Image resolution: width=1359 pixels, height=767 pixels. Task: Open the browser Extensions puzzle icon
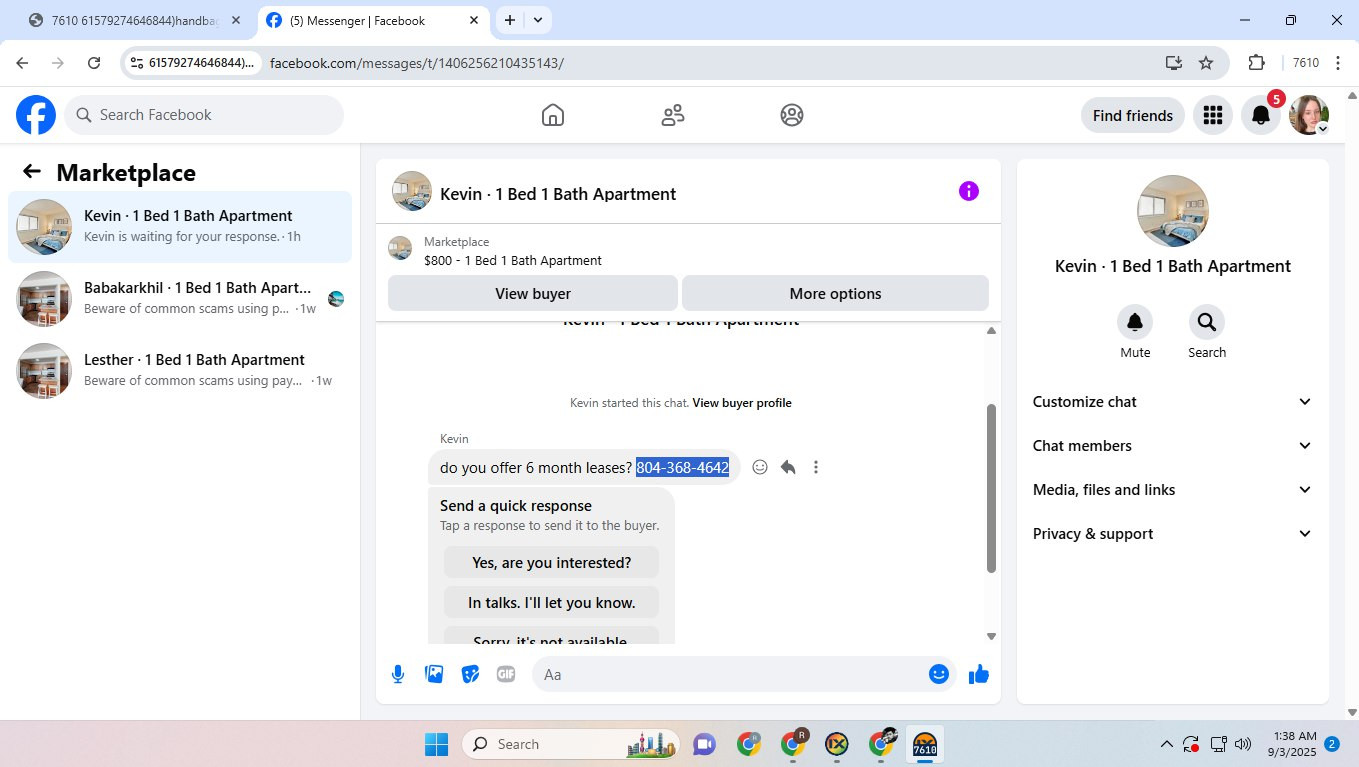(1257, 63)
